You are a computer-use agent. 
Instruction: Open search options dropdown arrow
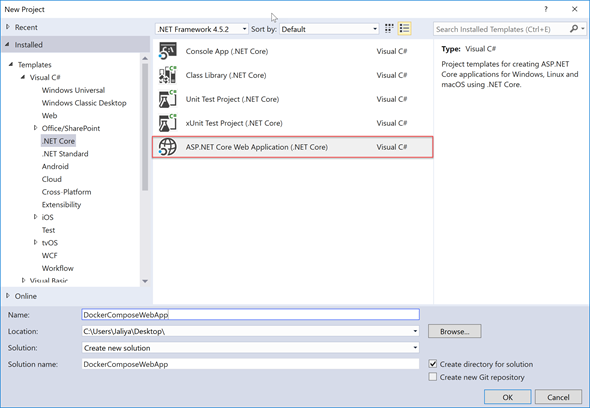(x=583, y=29)
